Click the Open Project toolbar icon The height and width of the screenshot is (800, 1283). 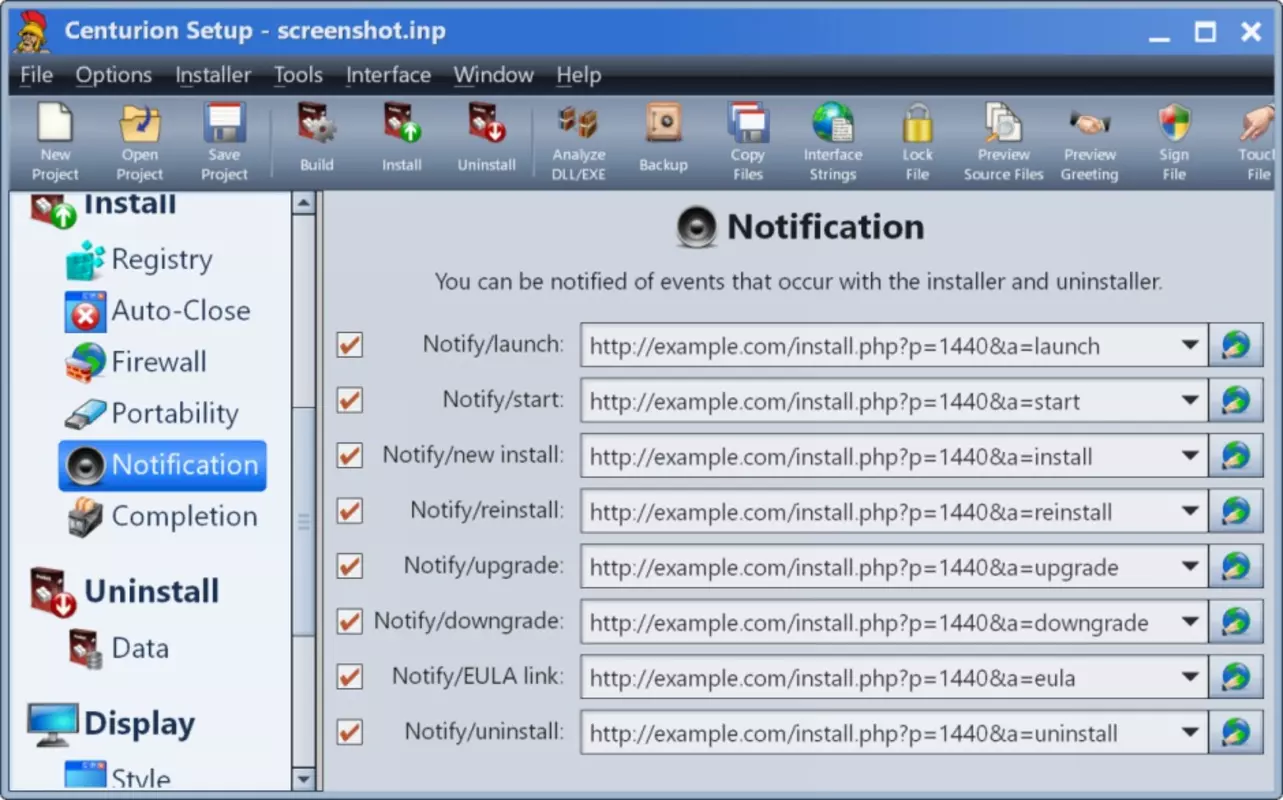coord(140,143)
